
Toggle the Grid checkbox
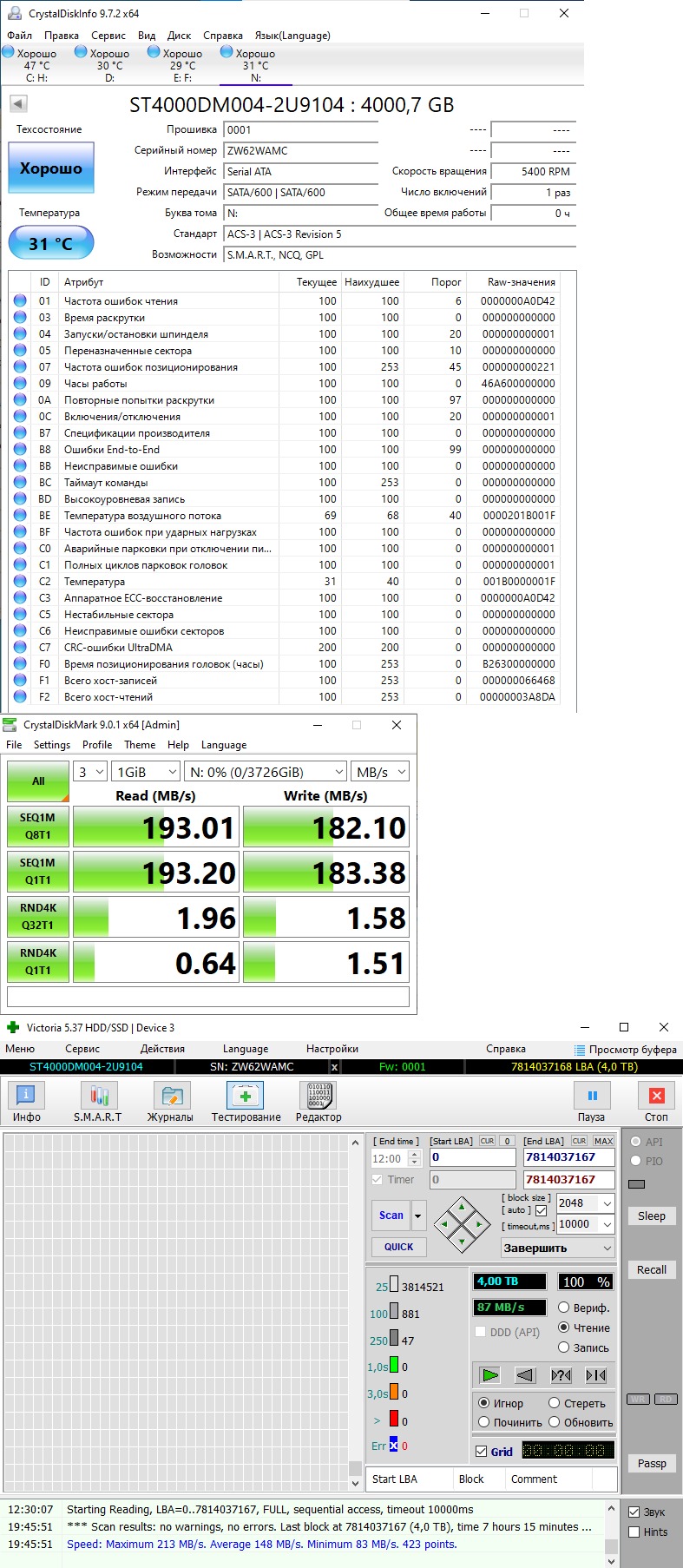482,1452
